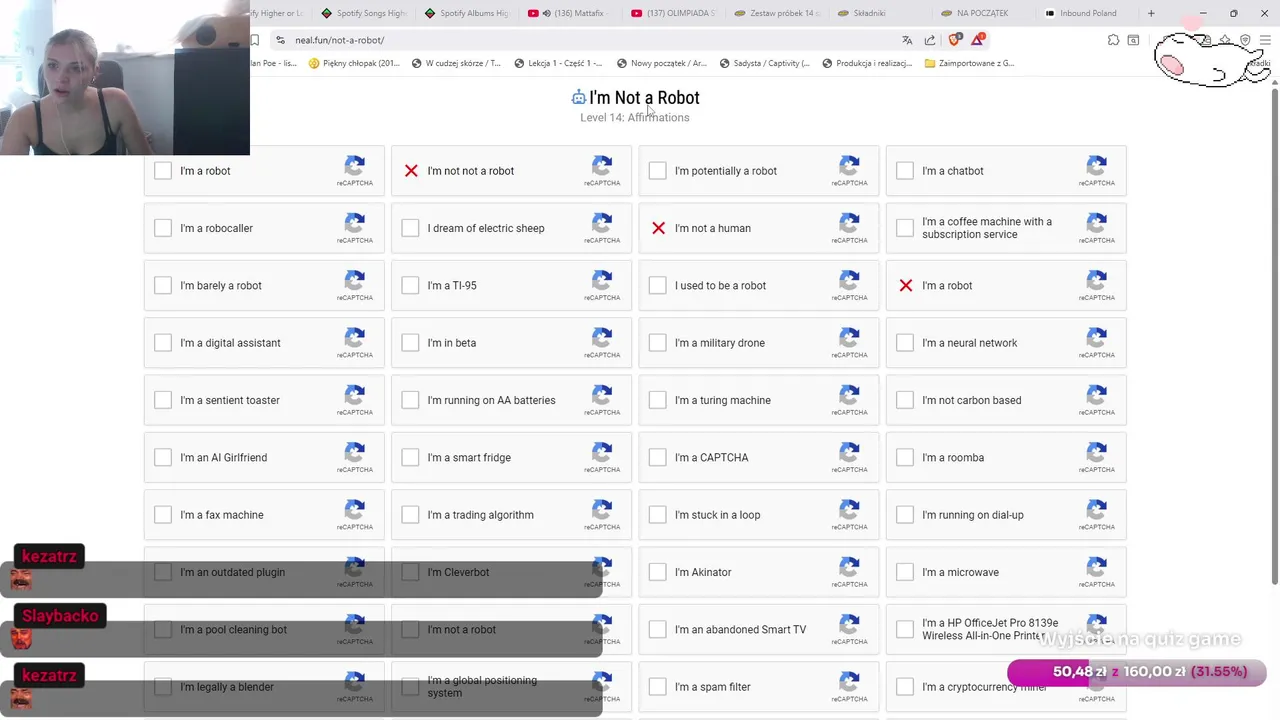Tick the "I'm a chatbot" checkbox
The width and height of the screenshot is (1280, 720).
coord(905,171)
